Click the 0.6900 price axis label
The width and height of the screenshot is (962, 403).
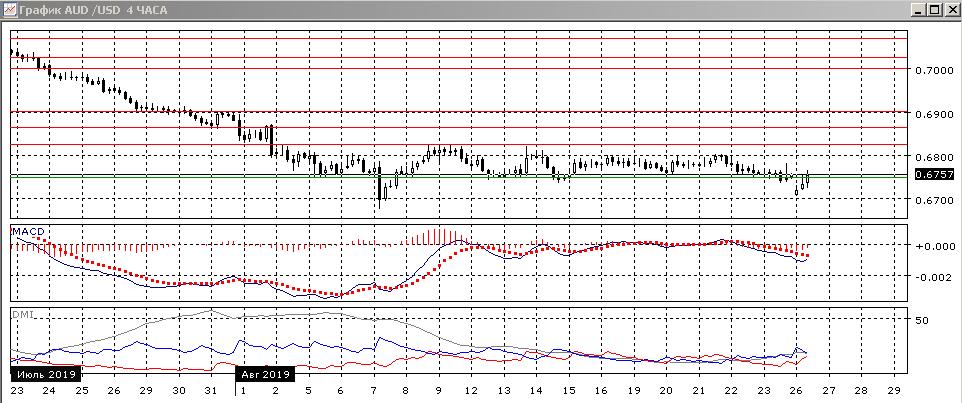coord(933,114)
